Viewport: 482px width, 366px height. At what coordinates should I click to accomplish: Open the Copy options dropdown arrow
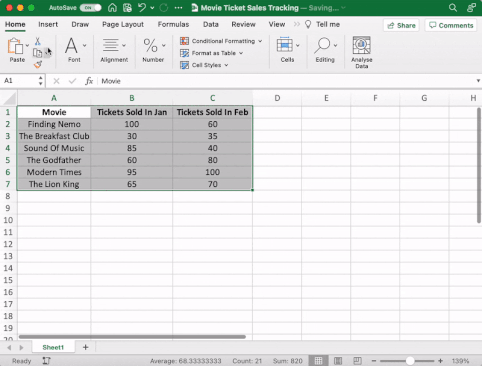tap(46, 53)
